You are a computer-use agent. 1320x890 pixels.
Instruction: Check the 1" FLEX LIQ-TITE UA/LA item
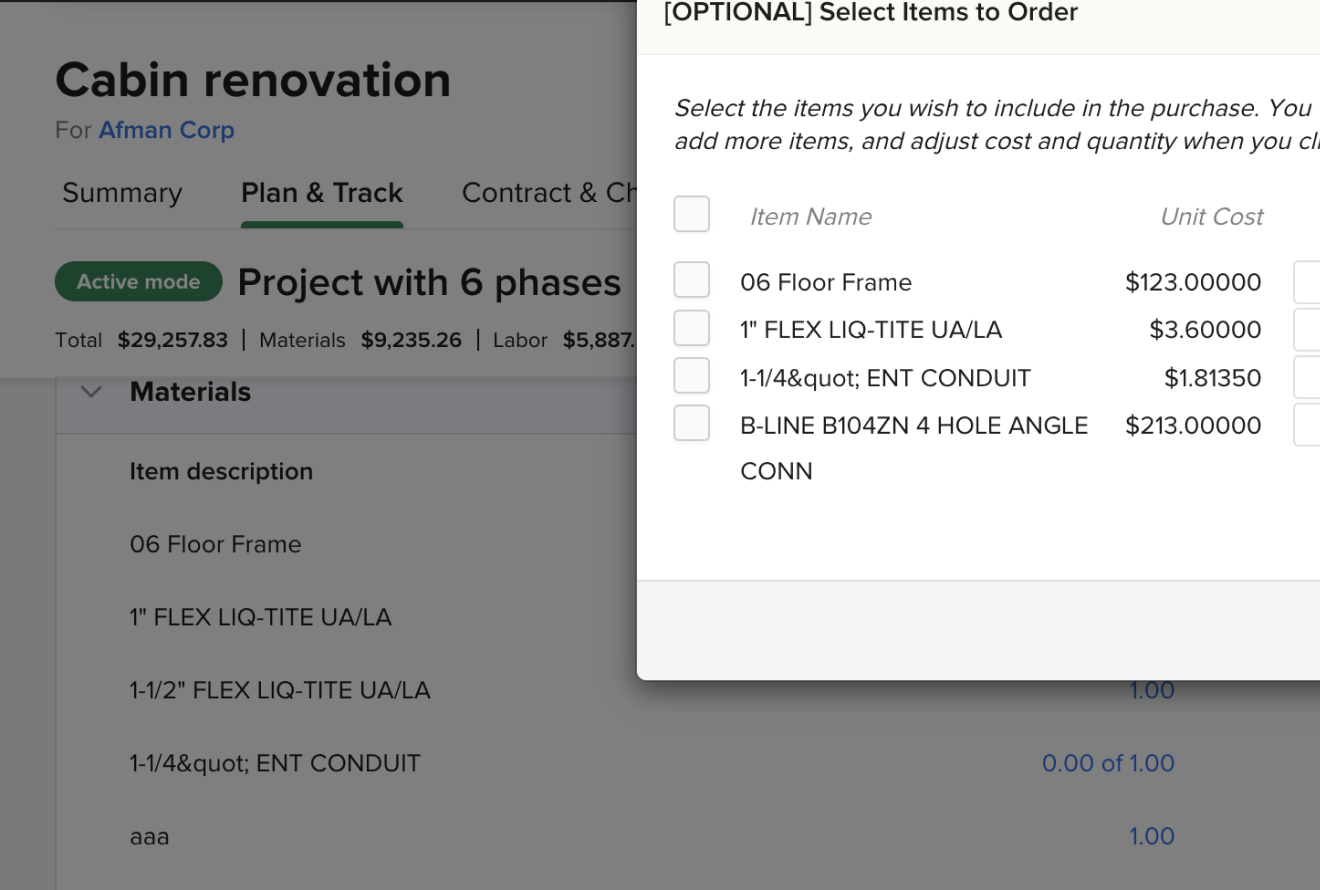pyautogui.click(x=691, y=328)
